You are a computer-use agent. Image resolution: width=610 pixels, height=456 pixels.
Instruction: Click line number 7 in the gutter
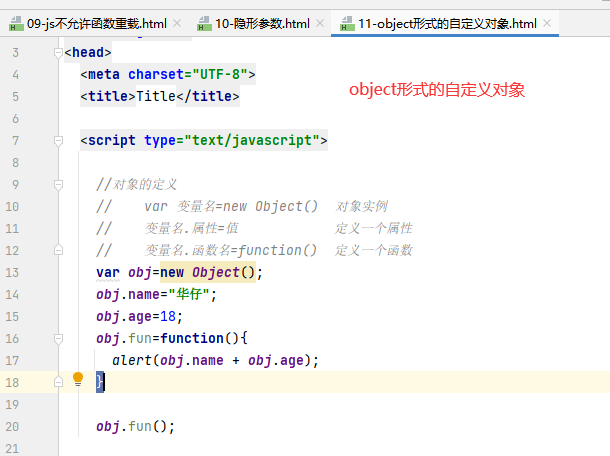(x=16, y=140)
